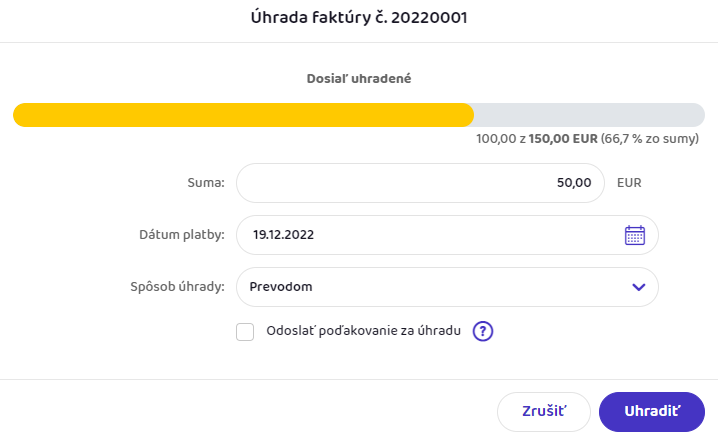
Task: Expand the payment method chevron arrow
Action: tap(639, 287)
